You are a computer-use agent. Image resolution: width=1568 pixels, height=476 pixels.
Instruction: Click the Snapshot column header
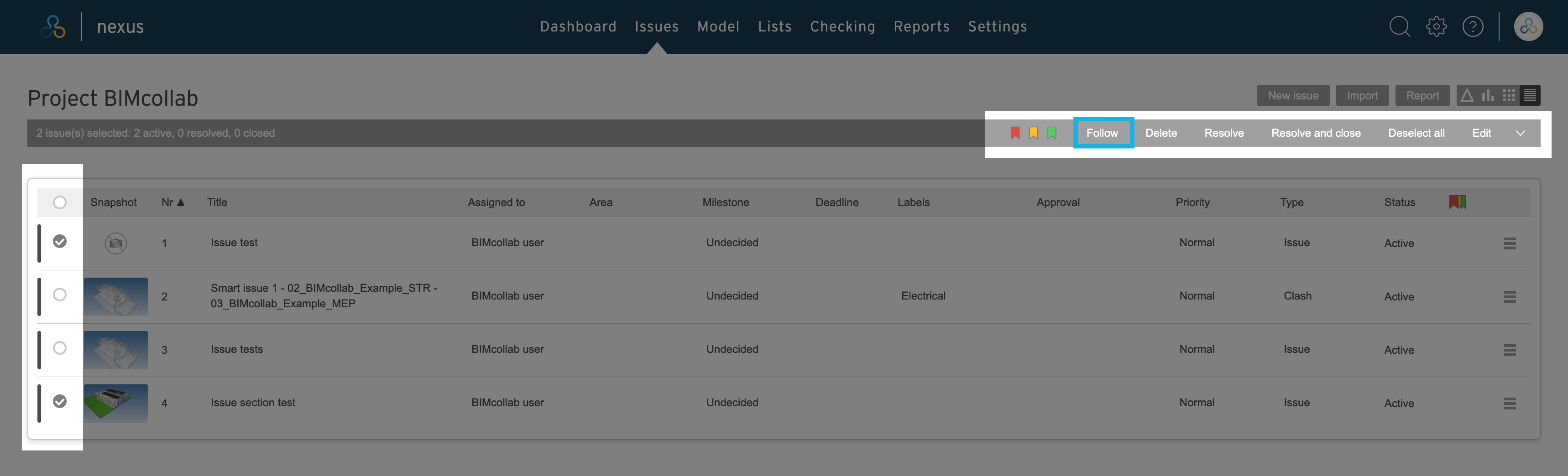click(x=113, y=202)
